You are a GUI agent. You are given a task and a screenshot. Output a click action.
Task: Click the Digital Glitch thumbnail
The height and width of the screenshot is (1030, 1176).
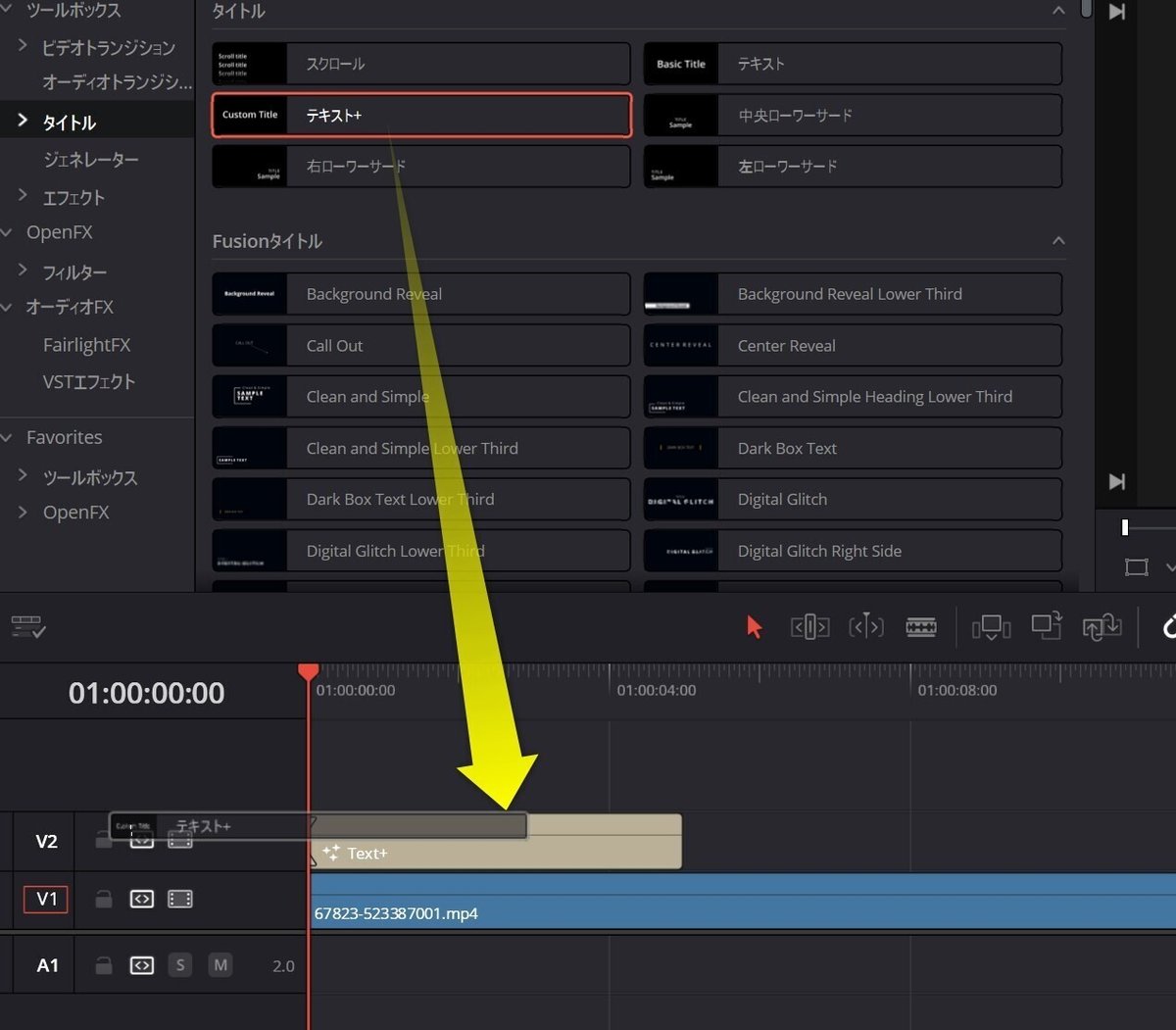coord(681,500)
